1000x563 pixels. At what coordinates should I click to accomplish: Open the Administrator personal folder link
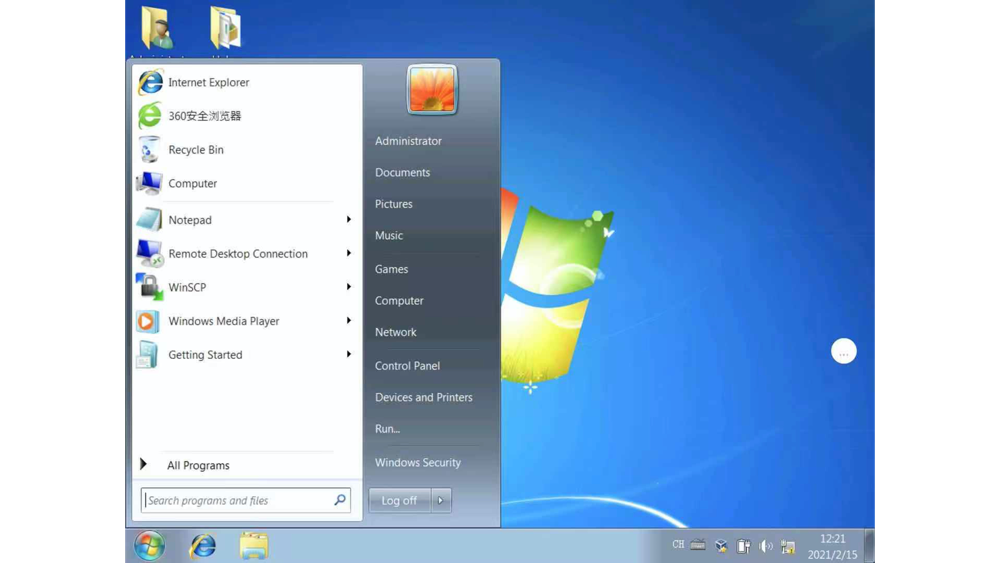[408, 141]
